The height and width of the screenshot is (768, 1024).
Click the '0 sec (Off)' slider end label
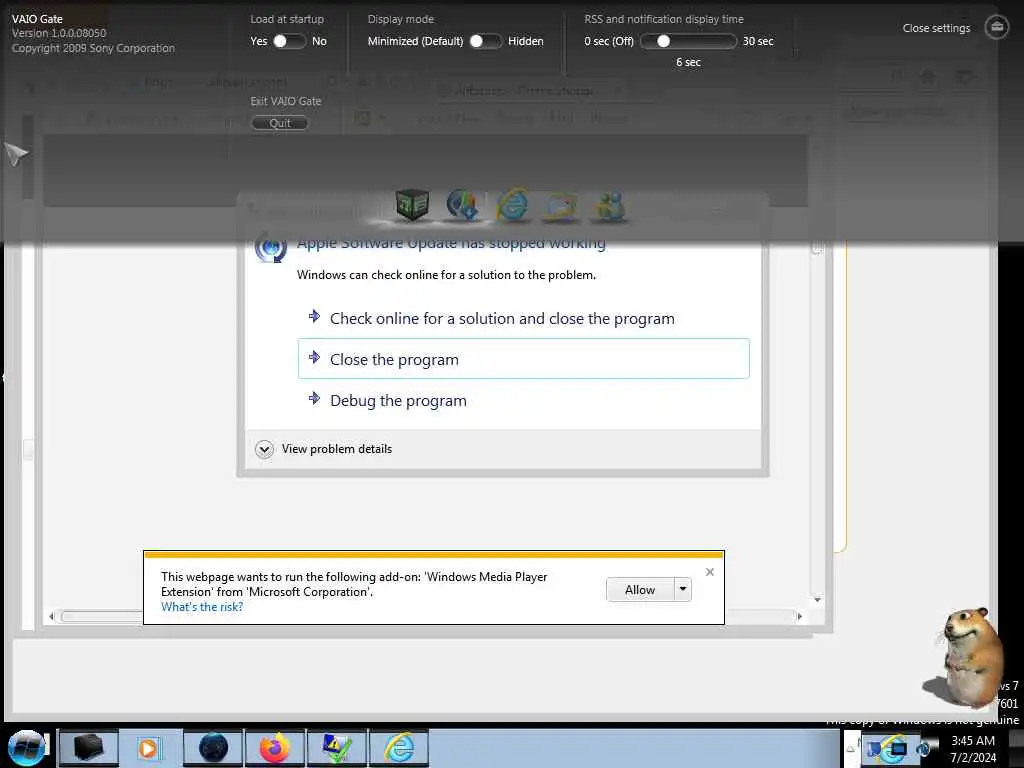pos(609,41)
